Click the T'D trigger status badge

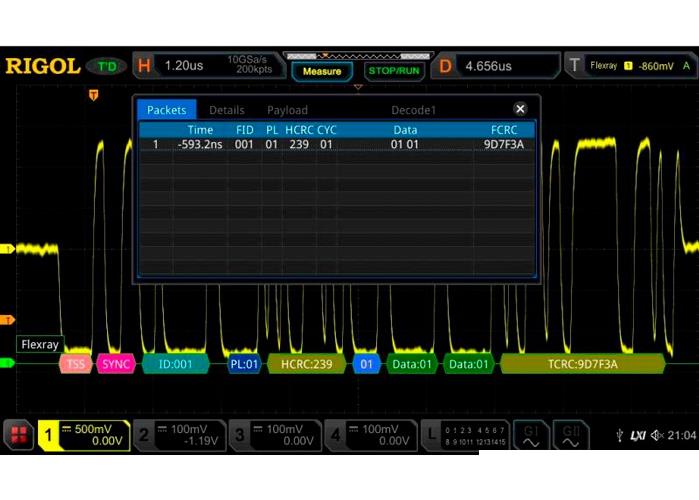[107, 66]
